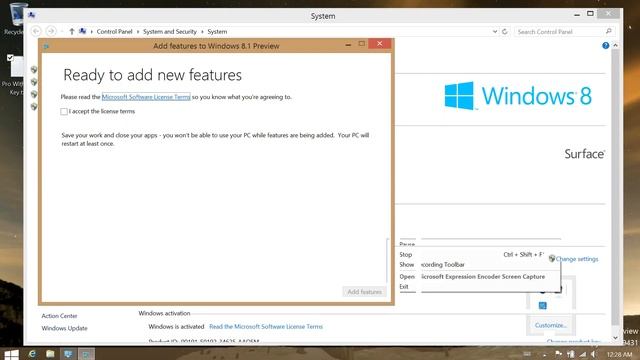
Task: Click the scroll up arrow in System window
Action: tap(616, 46)
